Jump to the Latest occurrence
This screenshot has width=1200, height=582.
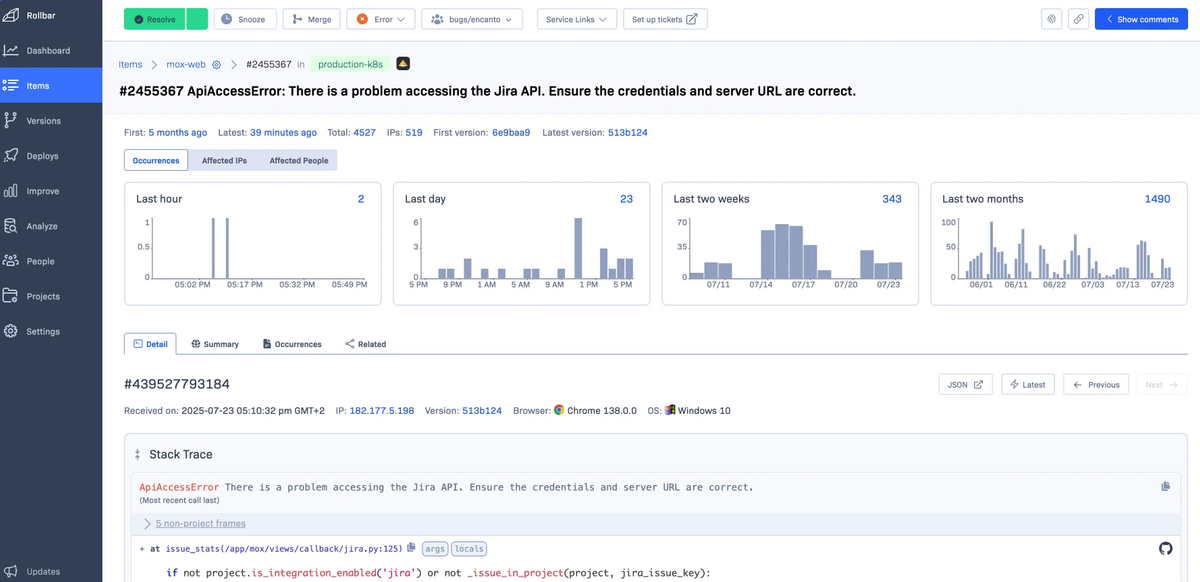(1027, 384)
